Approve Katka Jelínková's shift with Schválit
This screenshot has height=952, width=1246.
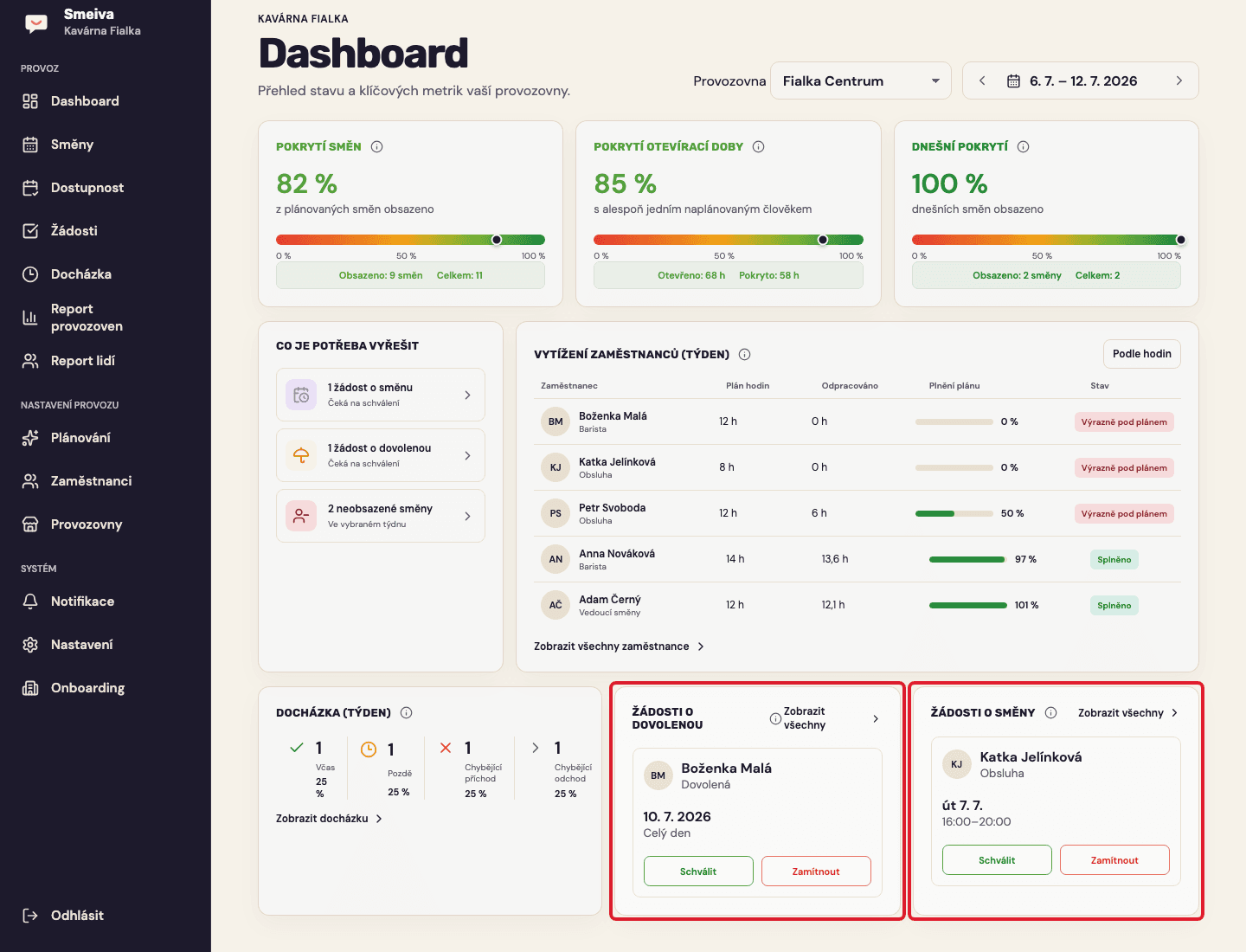pyautogui.click(x=997, y=860)
